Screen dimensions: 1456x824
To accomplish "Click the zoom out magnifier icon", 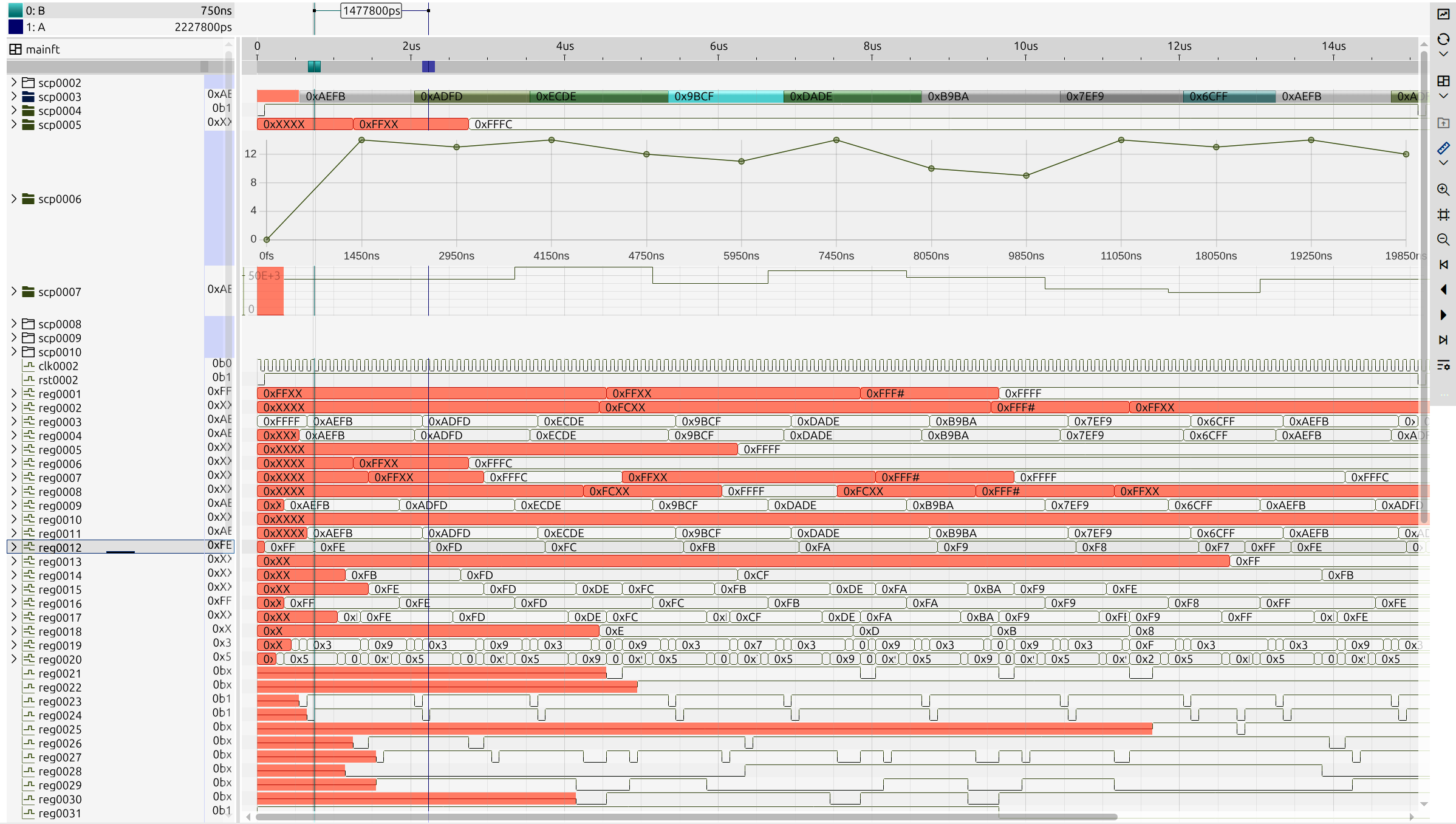I will tap(1443, 239).
